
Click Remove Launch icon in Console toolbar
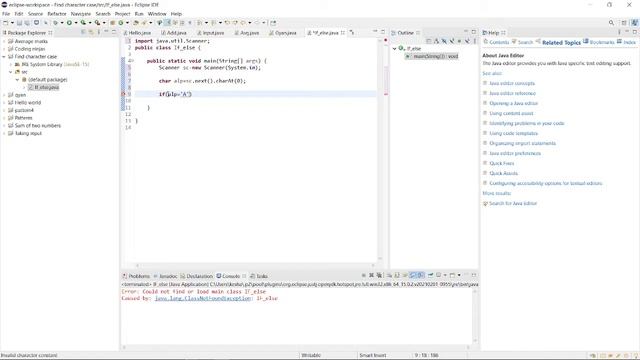pos(371,276)
